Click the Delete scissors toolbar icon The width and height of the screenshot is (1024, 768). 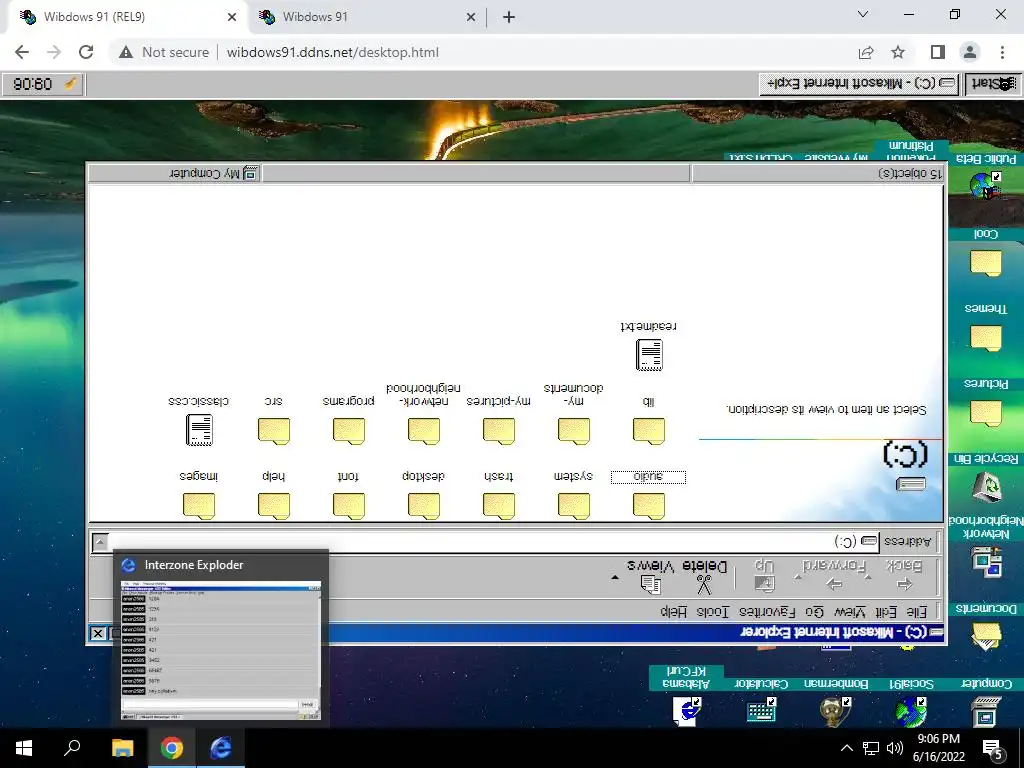[704, 584]
